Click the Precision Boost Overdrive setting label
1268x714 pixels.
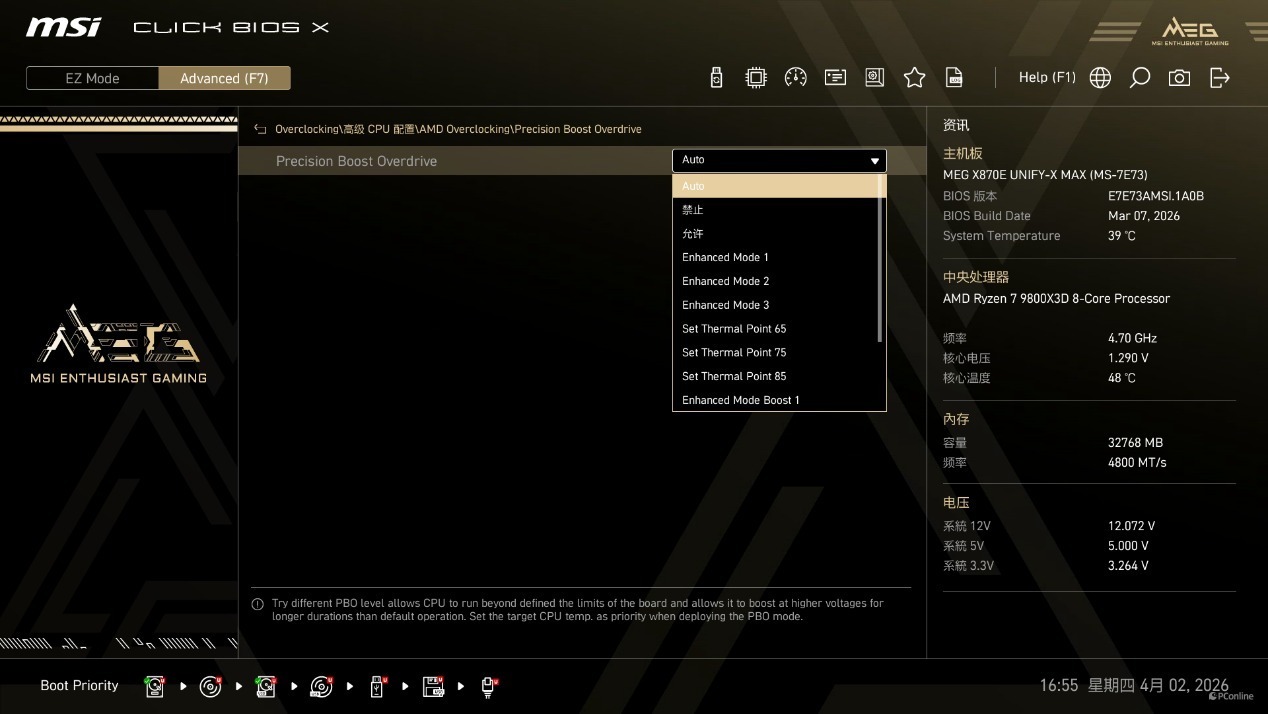[x=356, y=161]
